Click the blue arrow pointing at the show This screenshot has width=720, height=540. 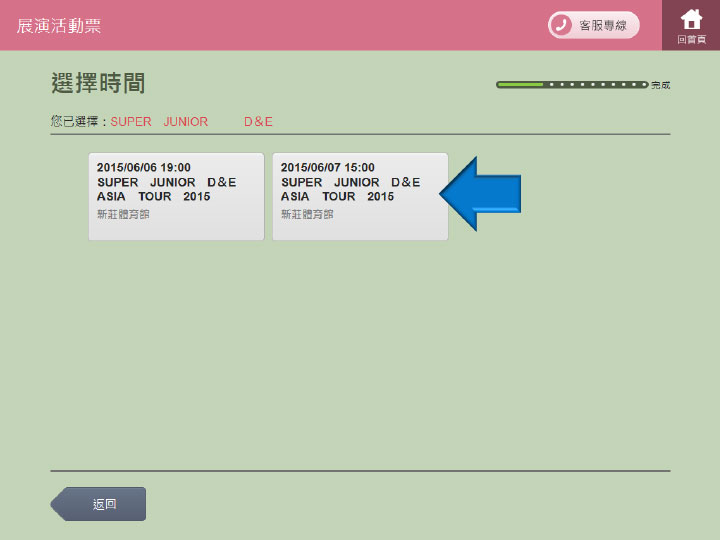481,193
